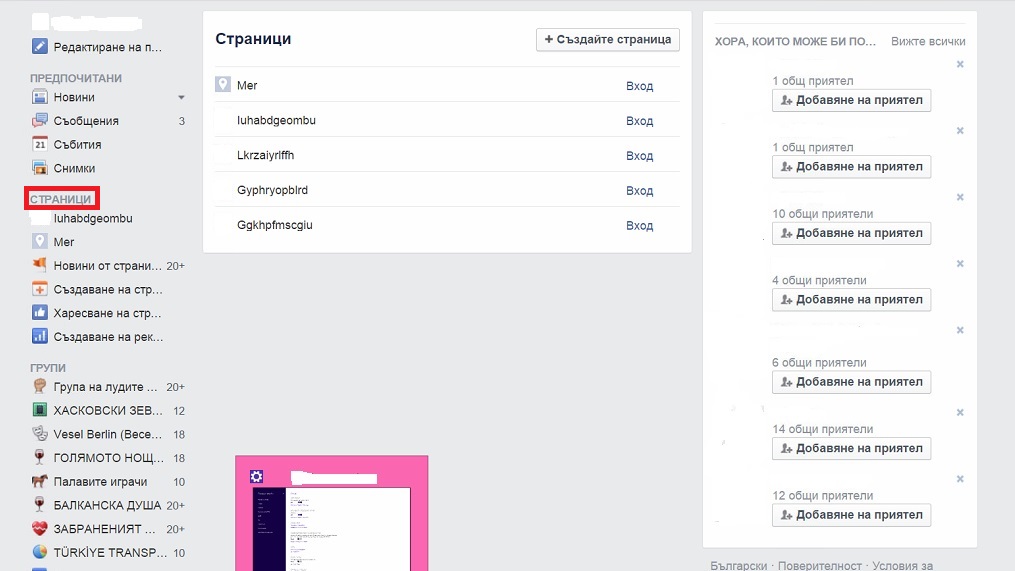Open the Създаване на реклама chart icon

(x=40, y=337)
